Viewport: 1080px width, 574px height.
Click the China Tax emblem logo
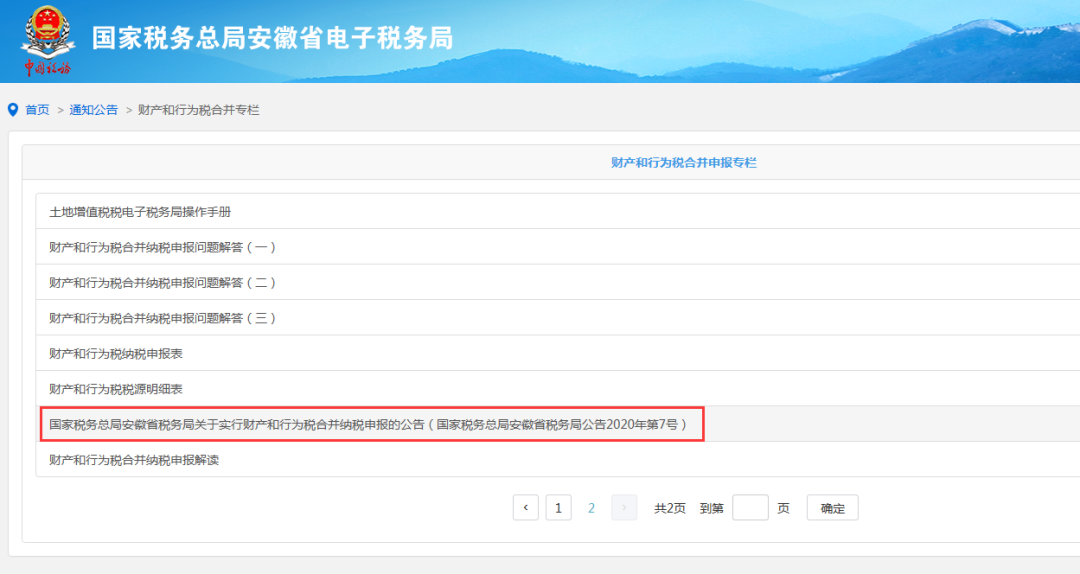47,40
